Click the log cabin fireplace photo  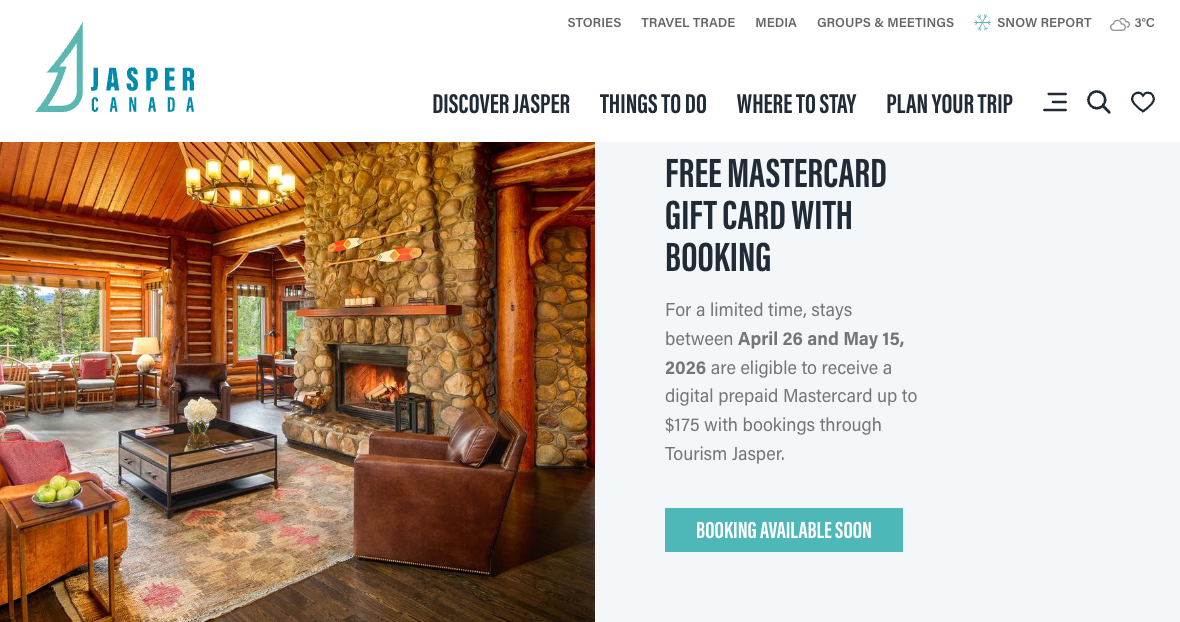(297, 382)
